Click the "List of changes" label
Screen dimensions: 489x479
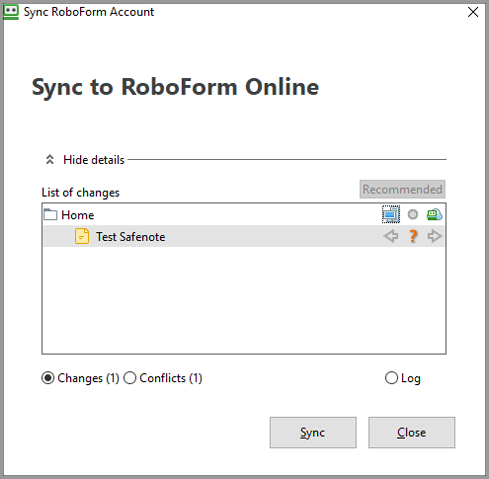tap(80, 193)
